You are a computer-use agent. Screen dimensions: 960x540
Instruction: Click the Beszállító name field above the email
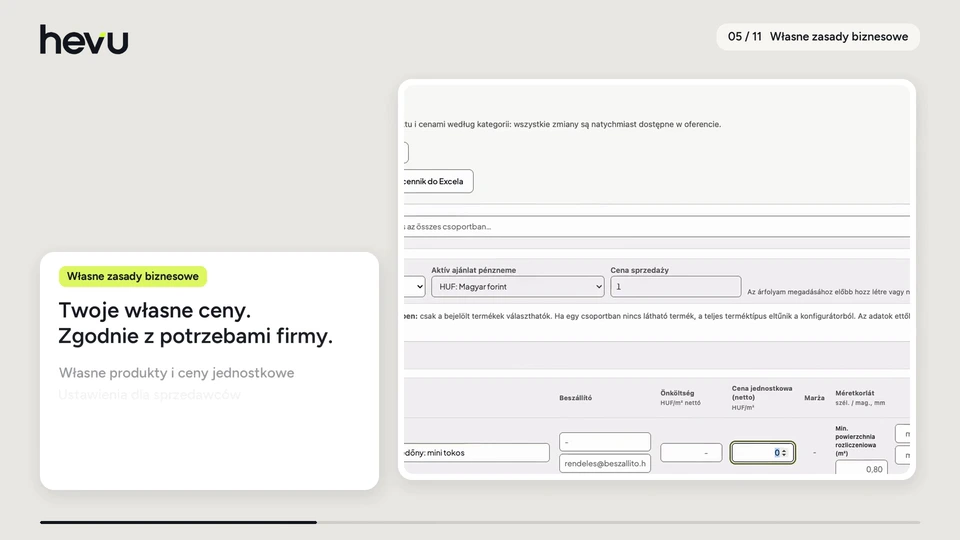coord(605,441)
